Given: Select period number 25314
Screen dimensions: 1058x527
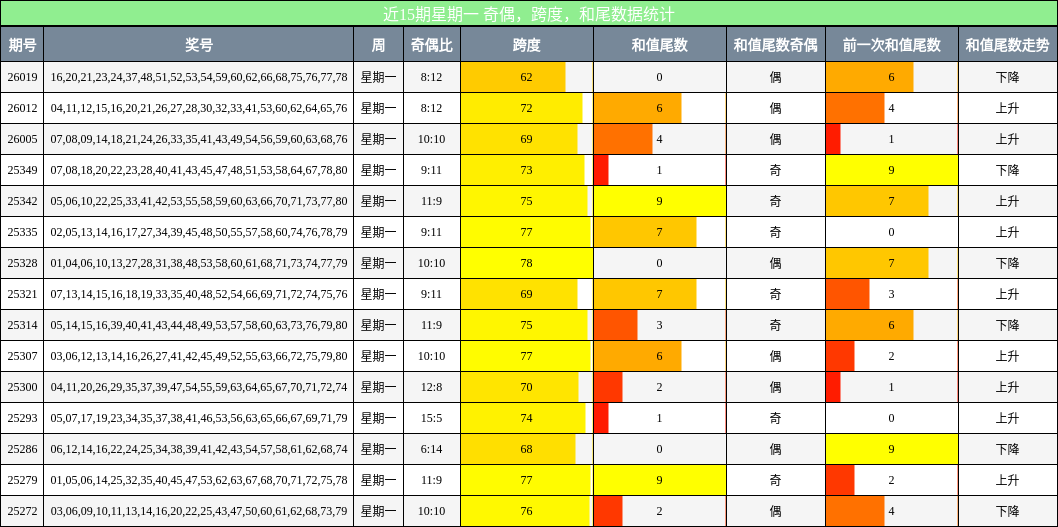Looking at the screenshot, I should [x=22, y=325].
